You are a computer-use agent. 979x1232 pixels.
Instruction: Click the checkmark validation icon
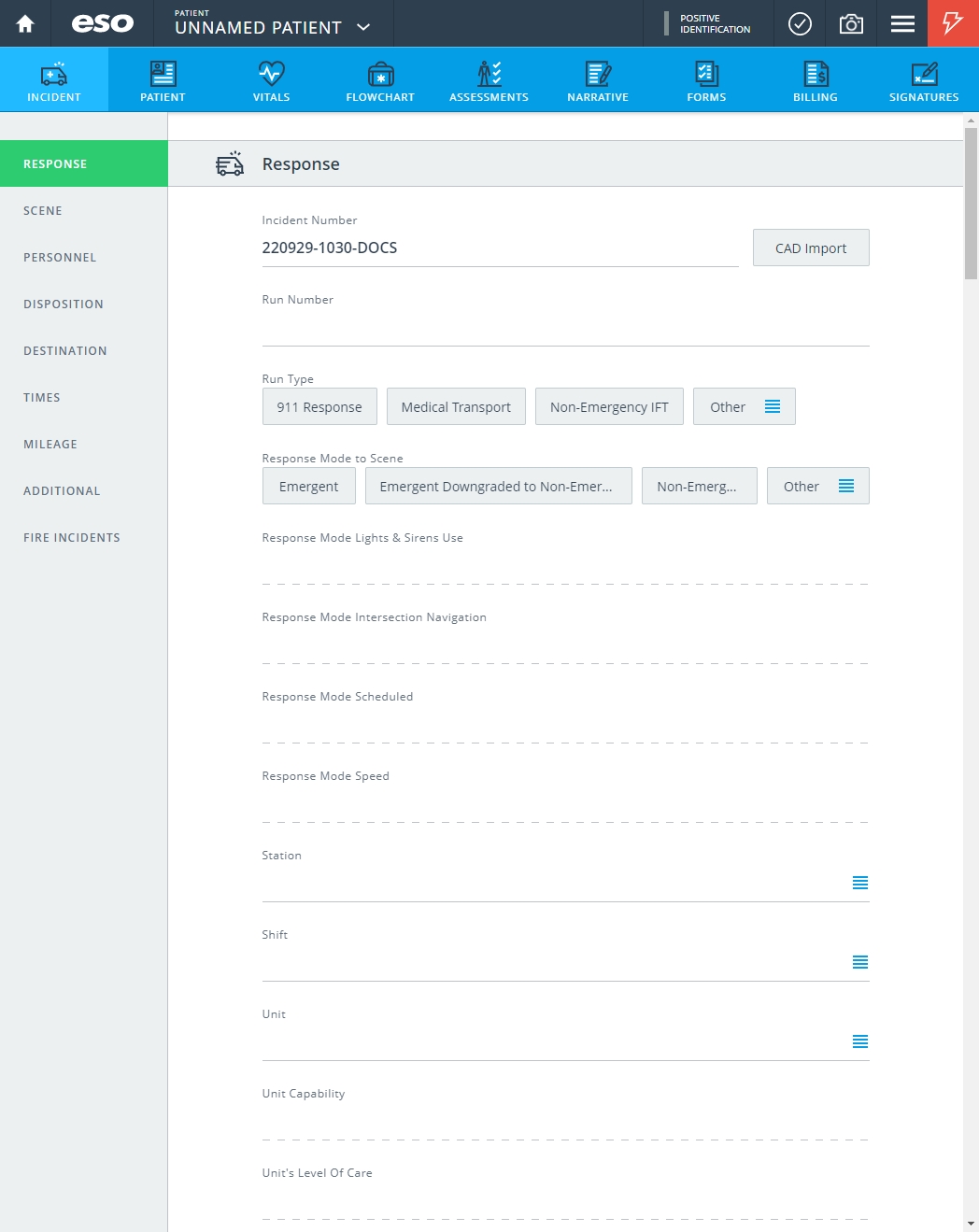tap(800, 23)
